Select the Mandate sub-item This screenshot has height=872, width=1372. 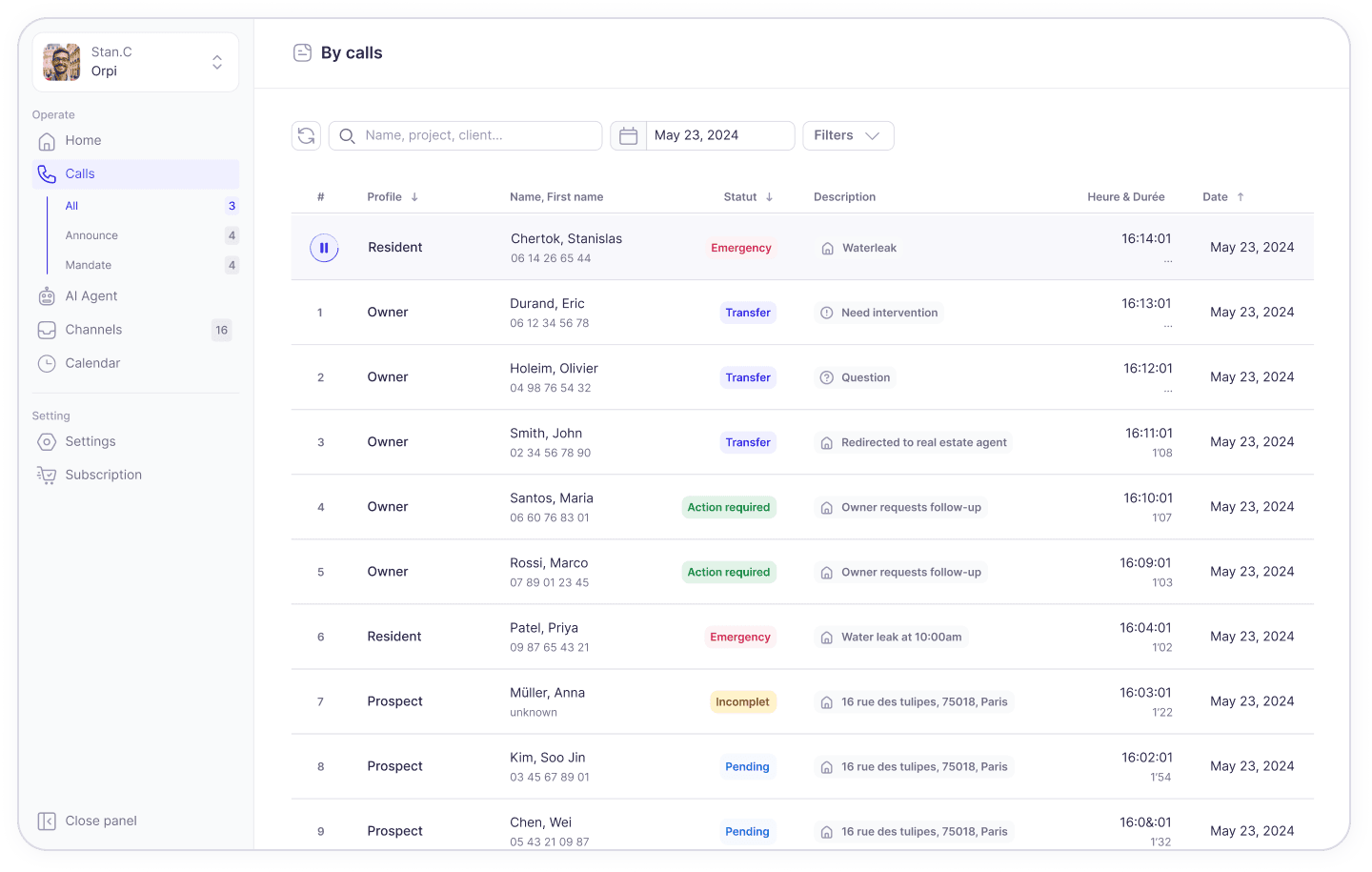point(88,265)
